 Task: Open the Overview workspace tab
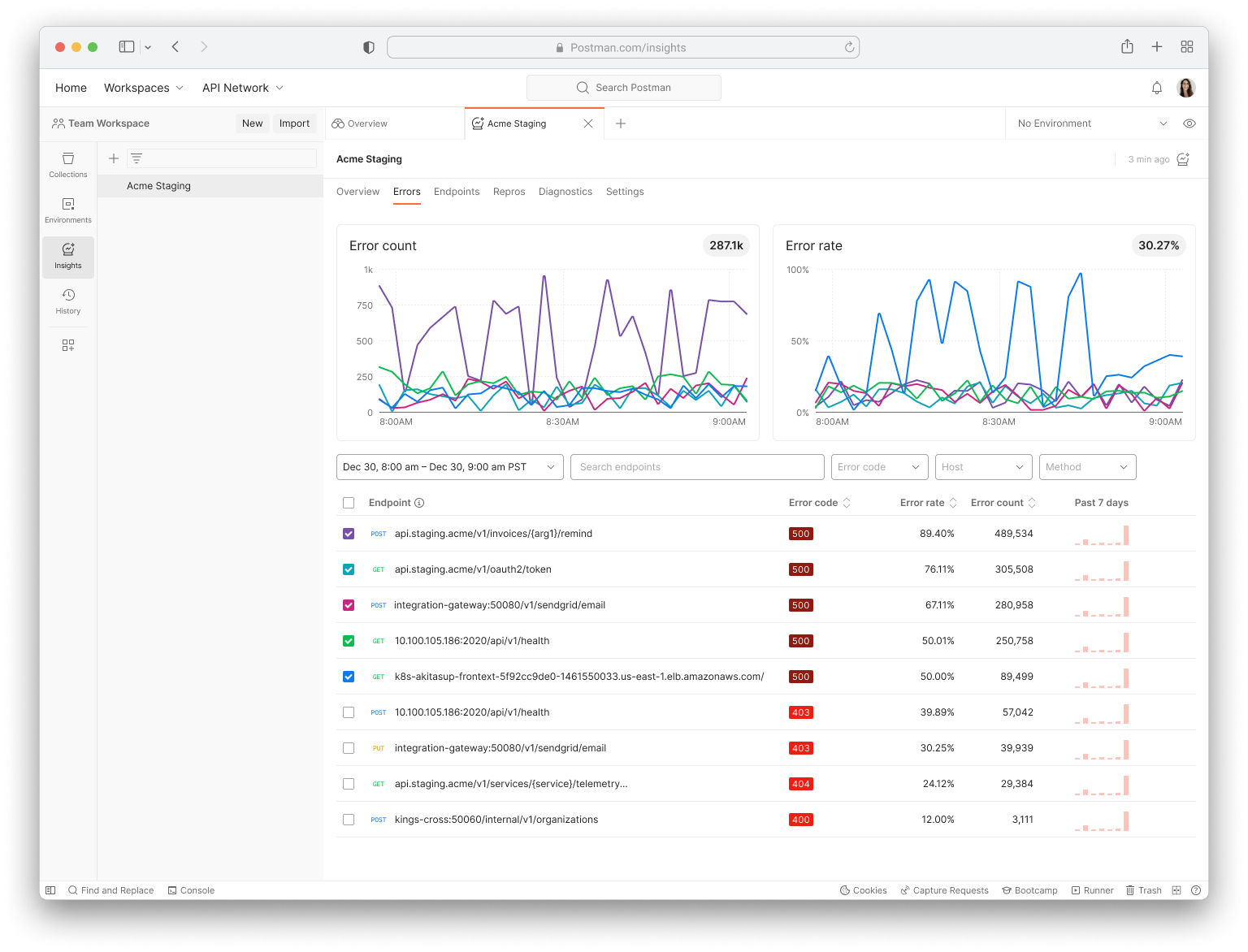click(395, 123)
